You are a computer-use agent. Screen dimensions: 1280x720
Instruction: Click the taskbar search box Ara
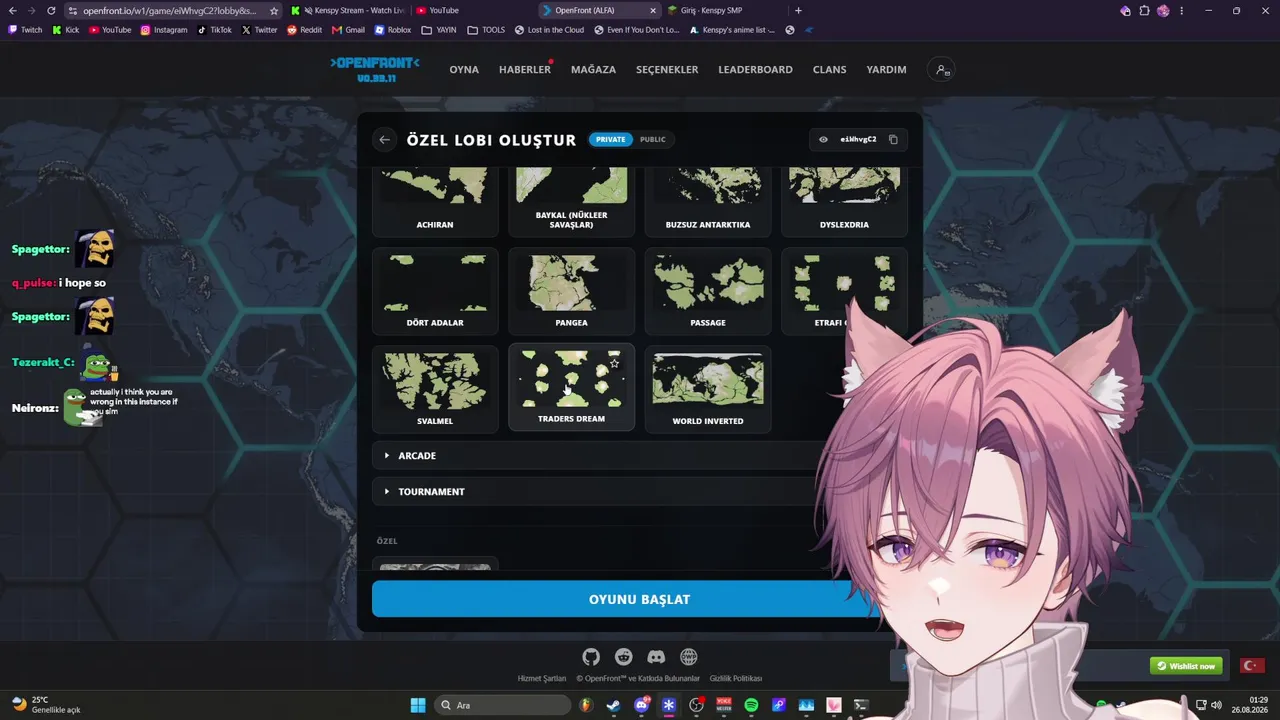coord(503,705)
